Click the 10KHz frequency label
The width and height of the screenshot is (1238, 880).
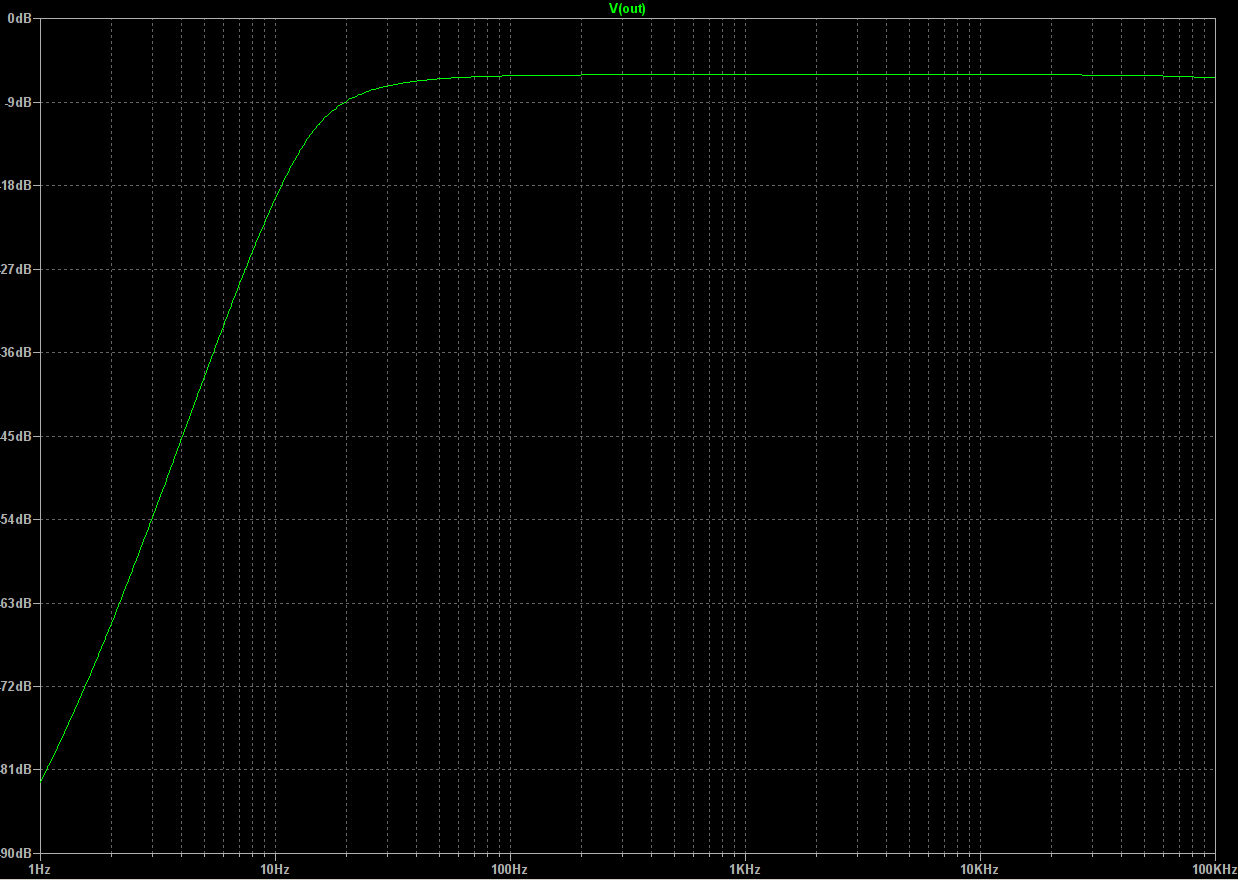point(980,870)
